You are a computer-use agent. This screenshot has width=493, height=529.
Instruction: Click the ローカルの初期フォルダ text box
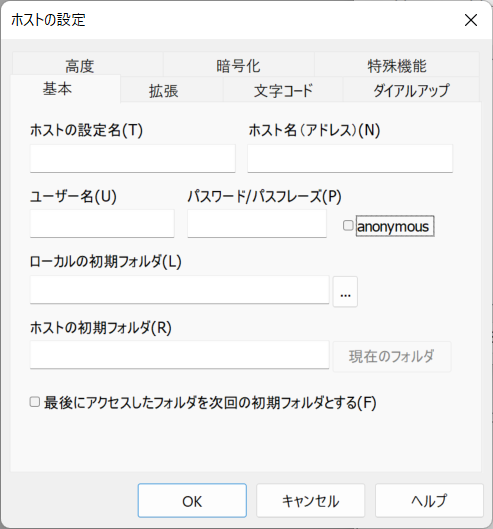(x=180, y=289)
